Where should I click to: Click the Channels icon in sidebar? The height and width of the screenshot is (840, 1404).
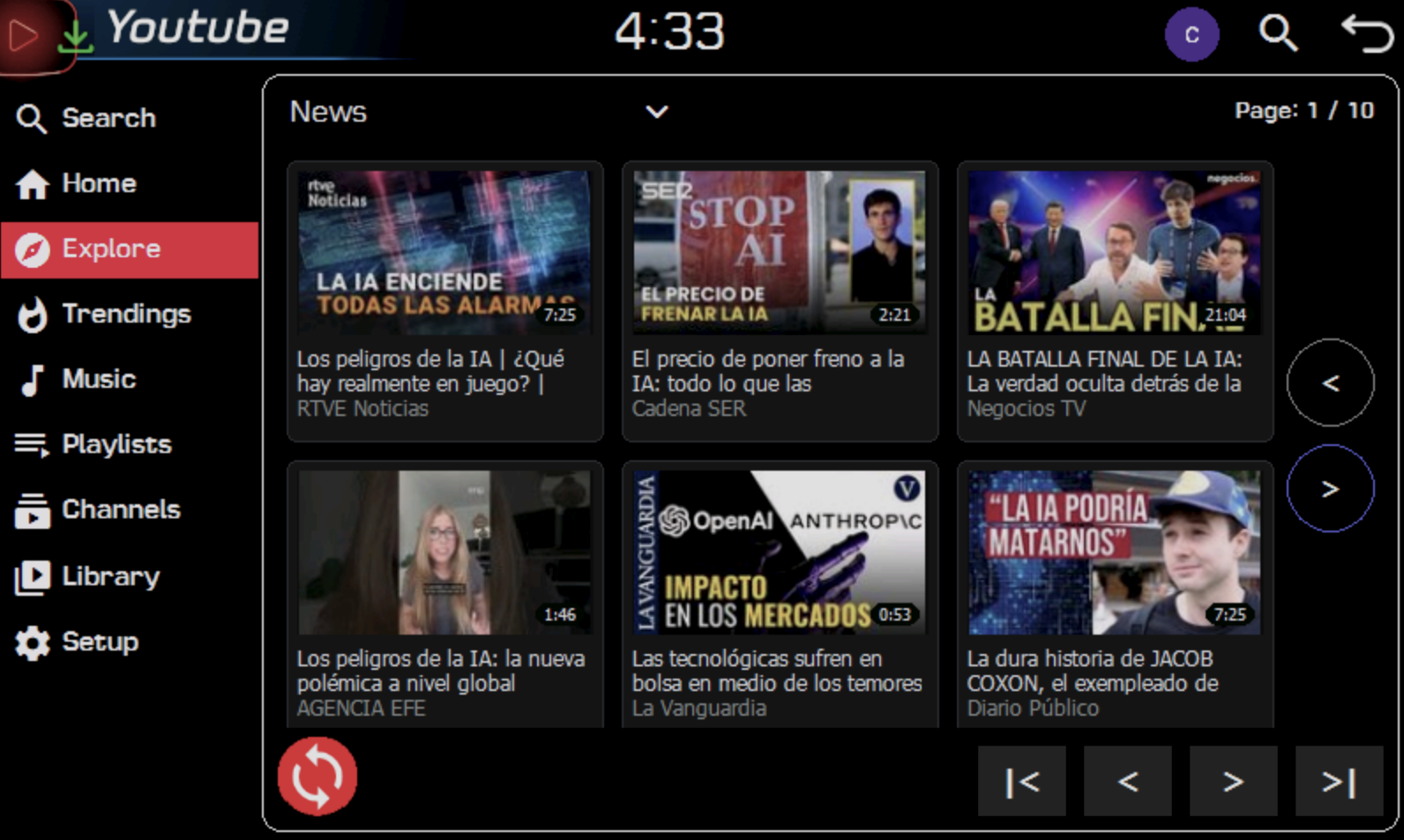coord(33,510)
